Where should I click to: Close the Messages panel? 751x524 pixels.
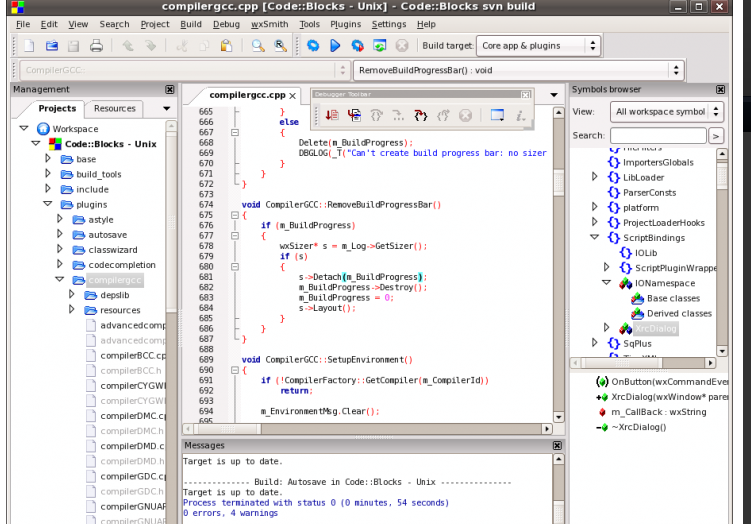[x=557, y=445]
